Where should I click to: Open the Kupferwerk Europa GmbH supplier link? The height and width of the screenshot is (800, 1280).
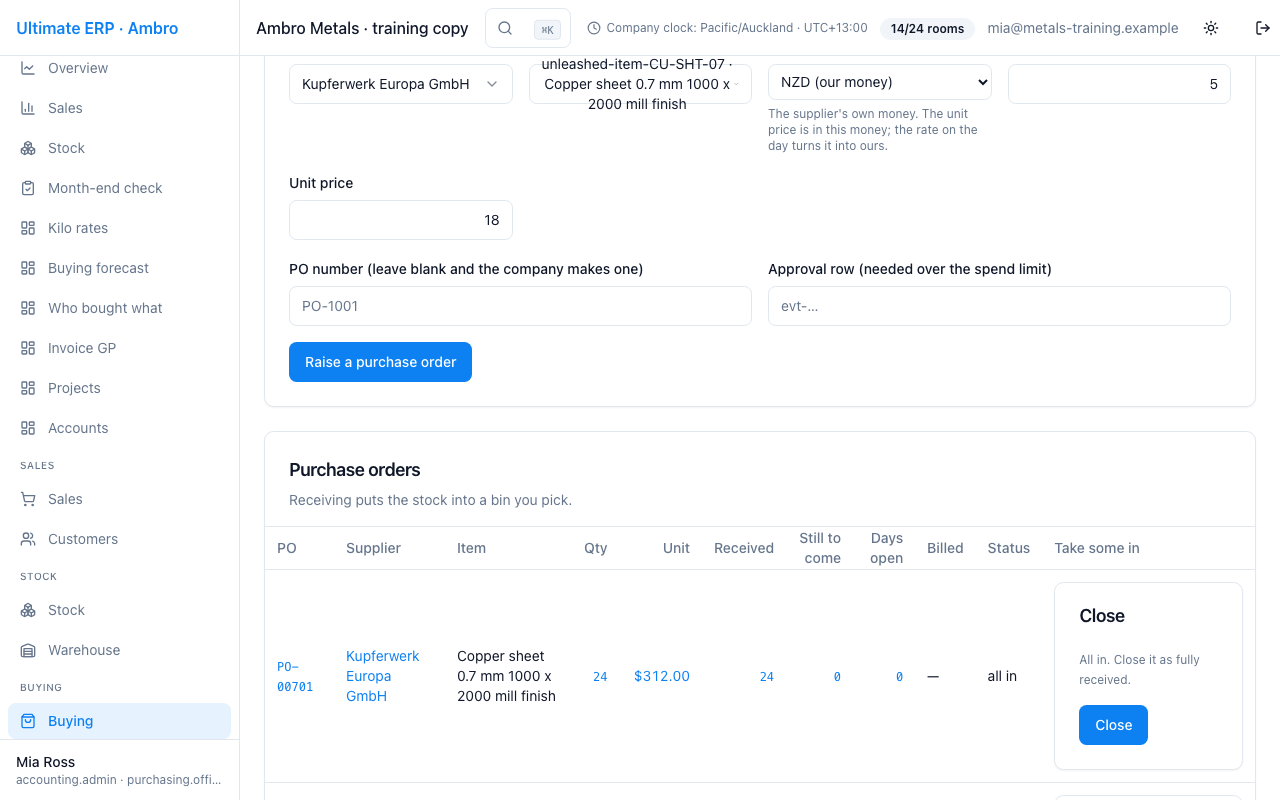[383, 676]
